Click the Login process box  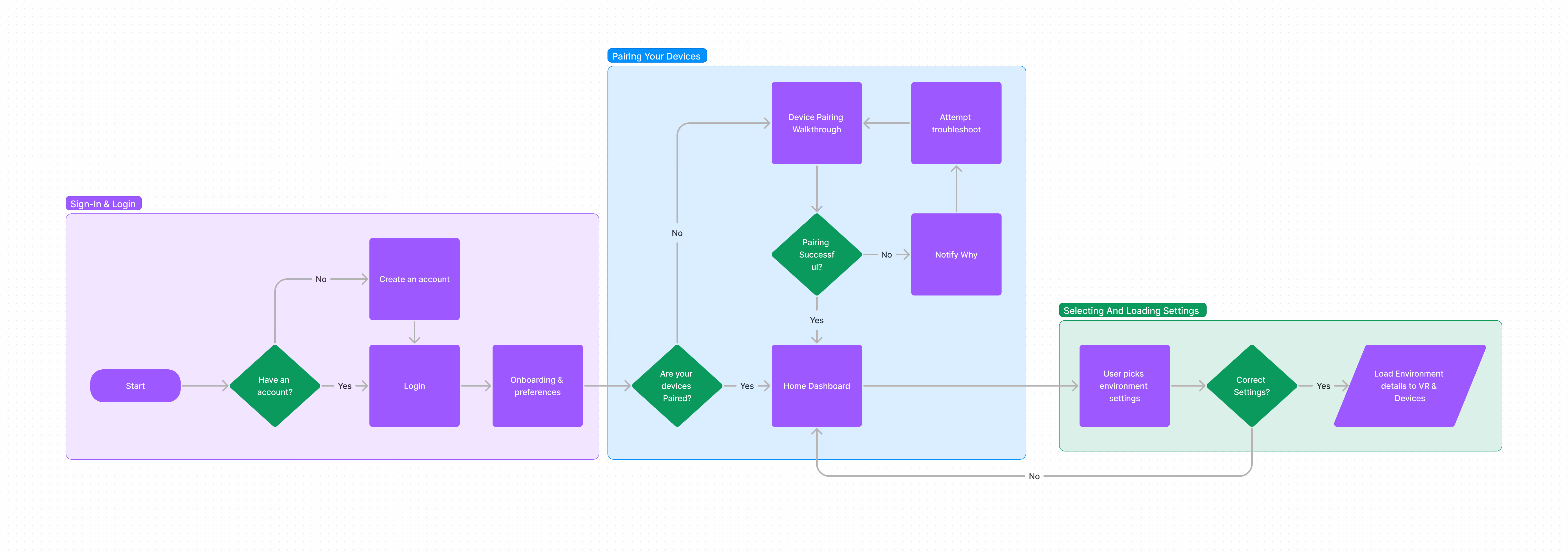coord(414,386)
